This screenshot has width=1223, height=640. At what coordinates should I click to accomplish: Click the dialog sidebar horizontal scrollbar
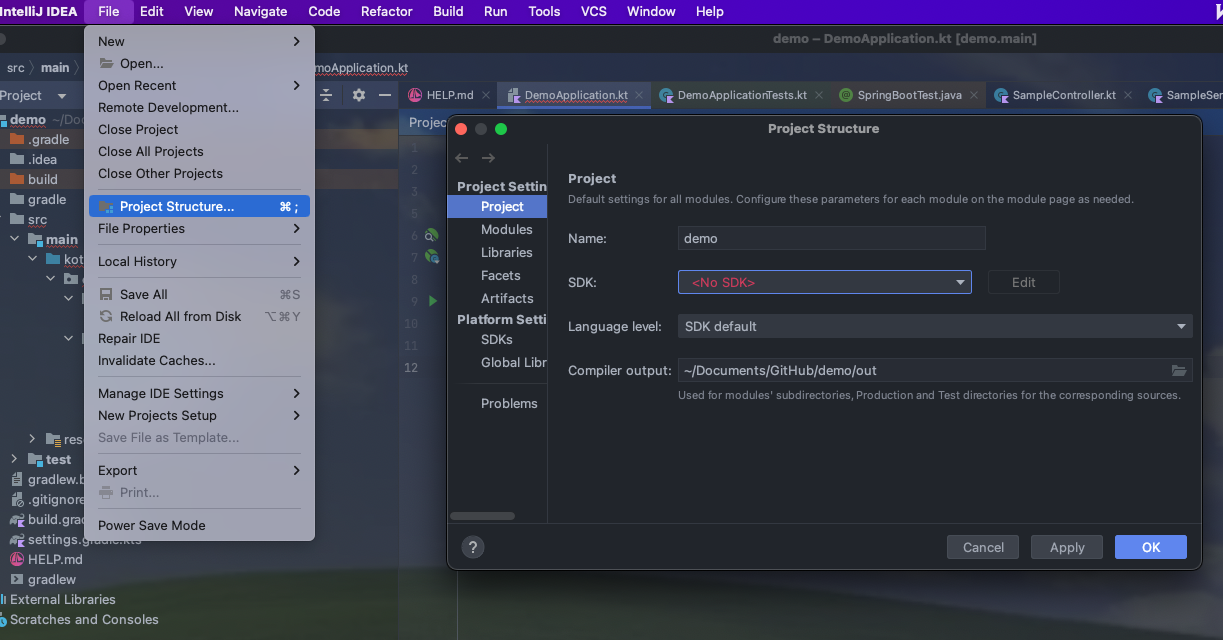pos(483,516)
